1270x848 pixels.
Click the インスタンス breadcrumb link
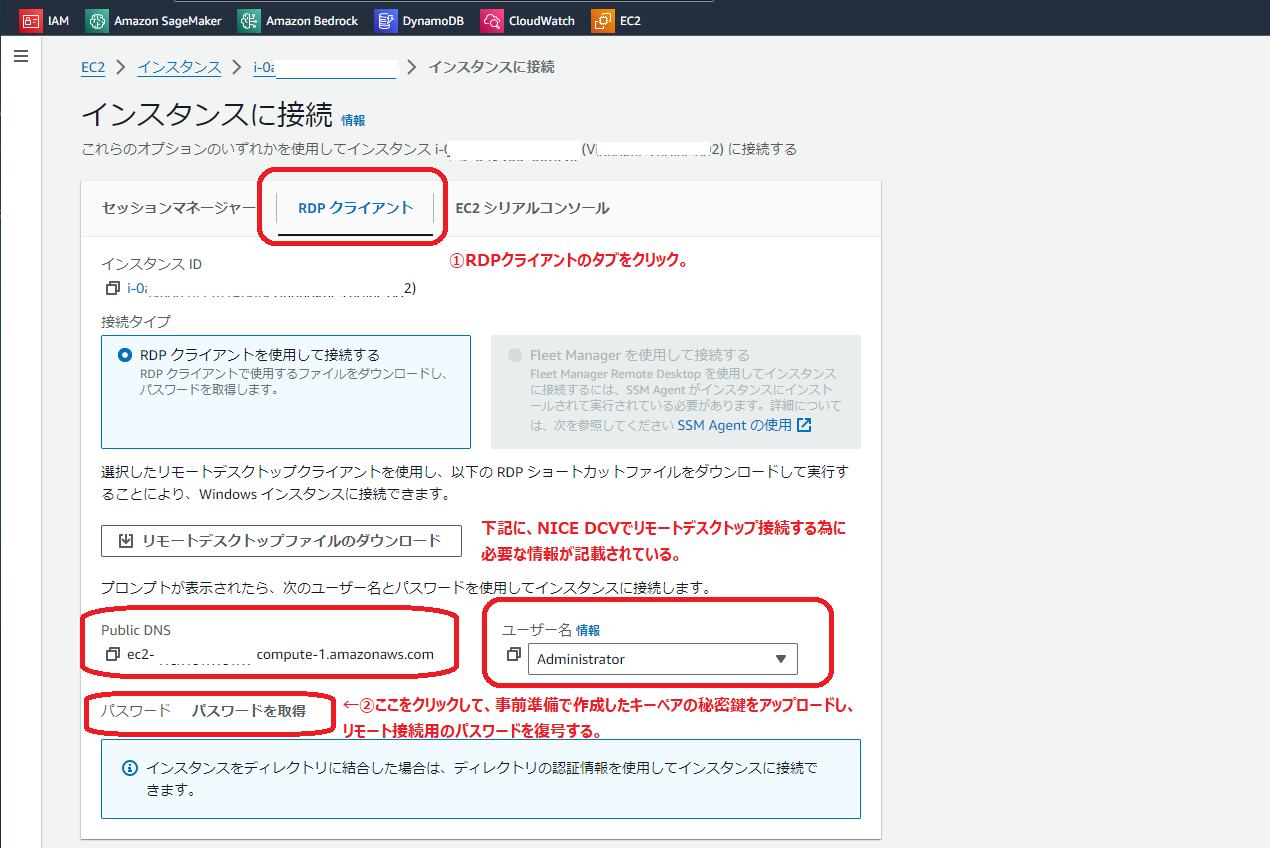[x=179, y=67]
